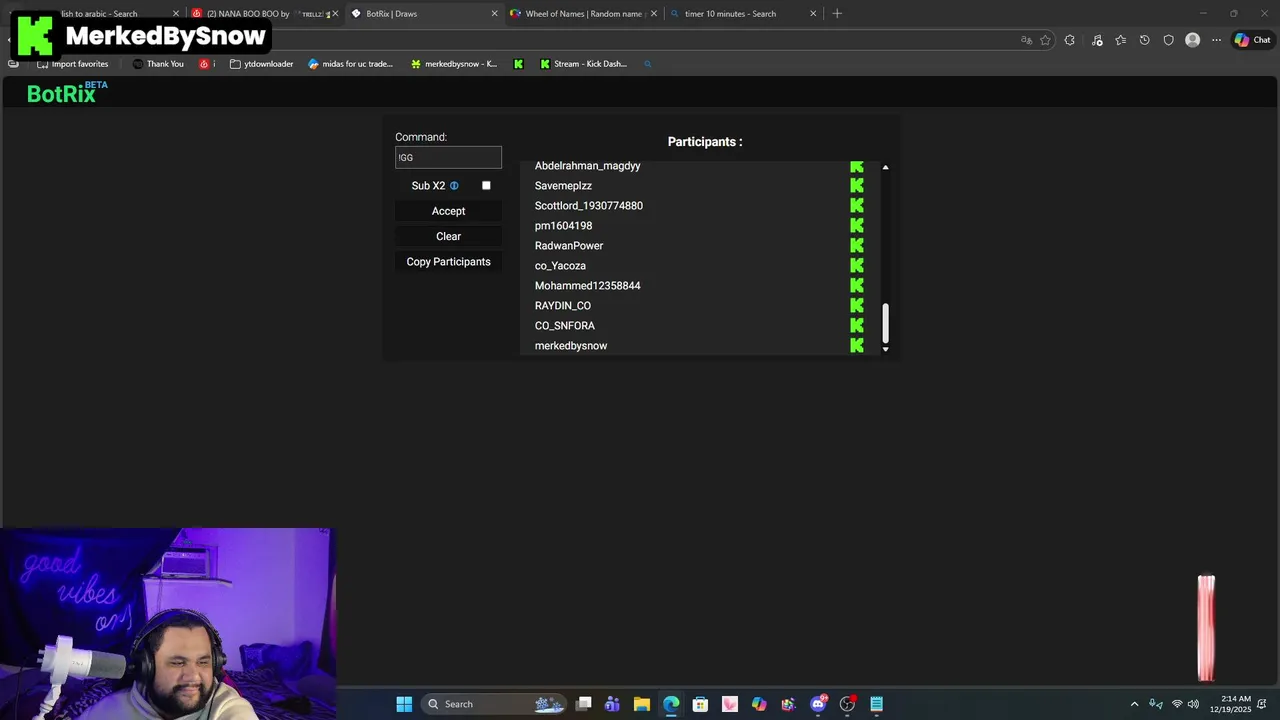This screenshot has width=1280, height=720.
Task: Select participant co_Yacoza
Action: click(560, 266)
